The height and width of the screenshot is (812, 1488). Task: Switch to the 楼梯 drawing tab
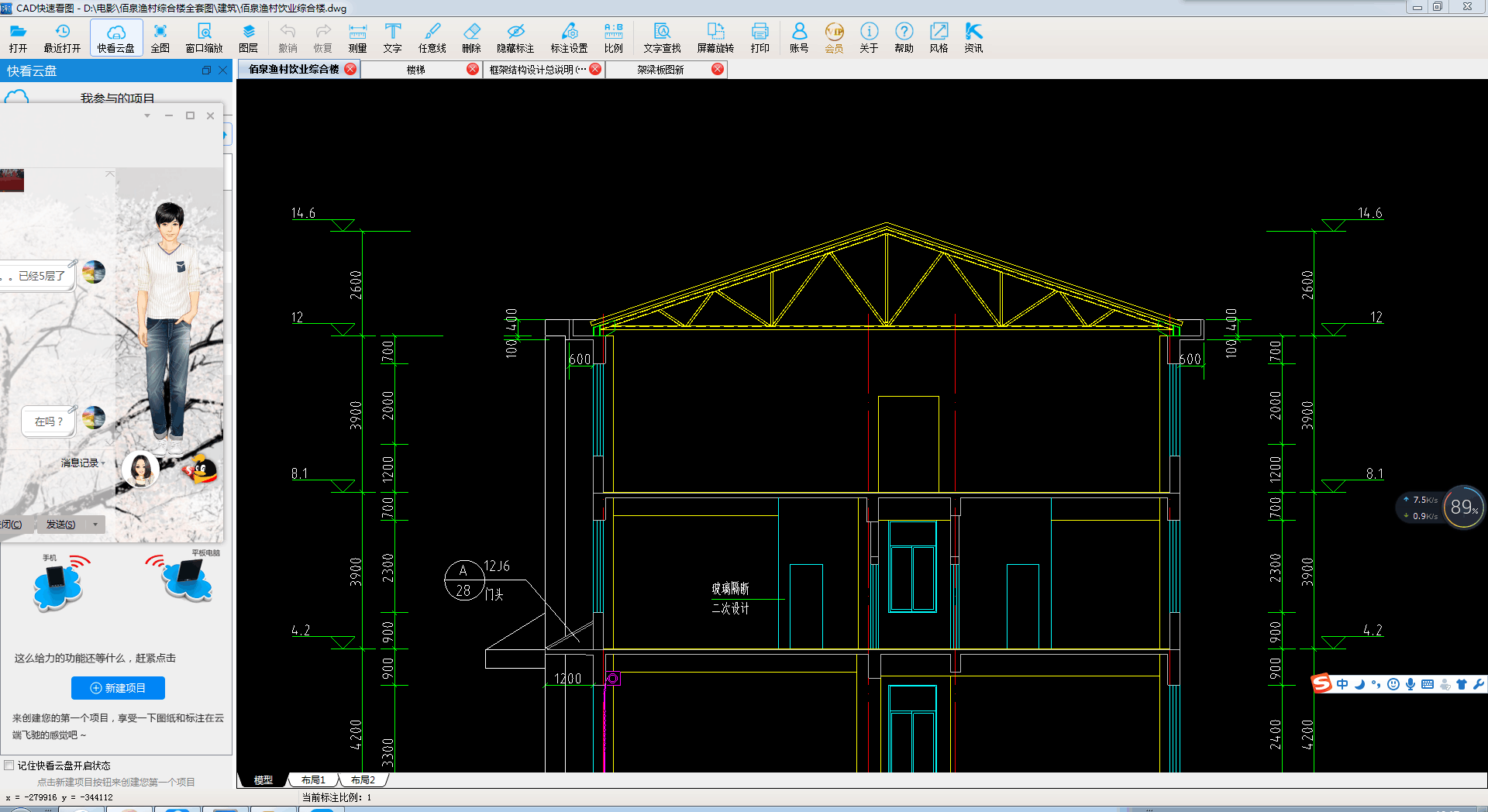tap(416, 69)
